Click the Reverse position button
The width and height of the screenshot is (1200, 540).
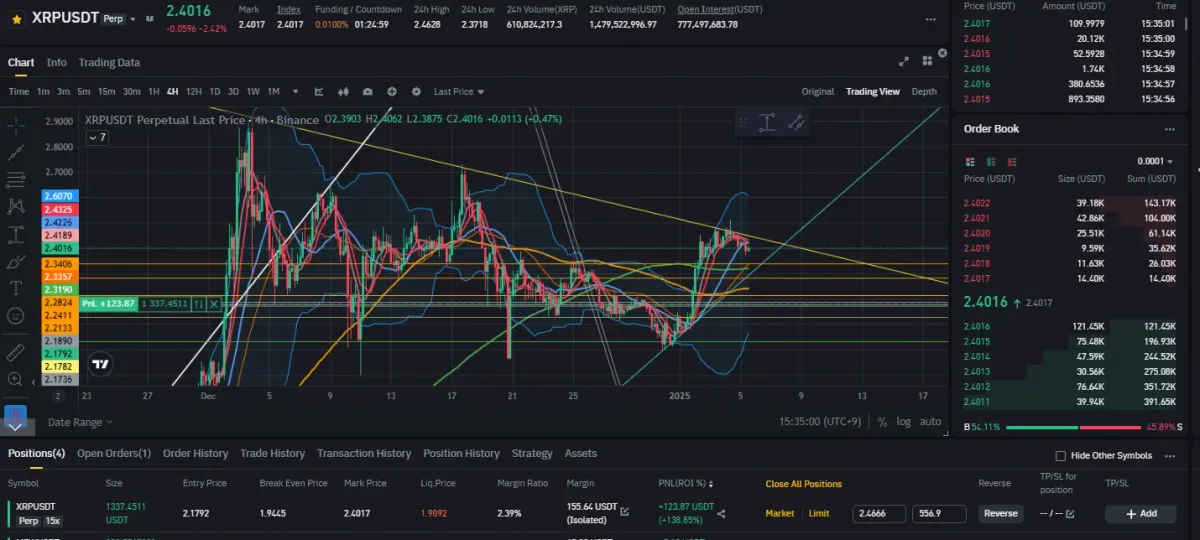coord(1000,513)
